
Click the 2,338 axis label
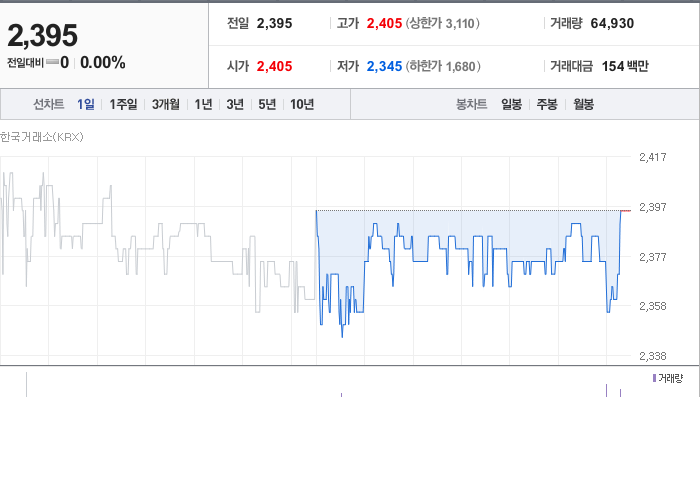pos(653,356)
